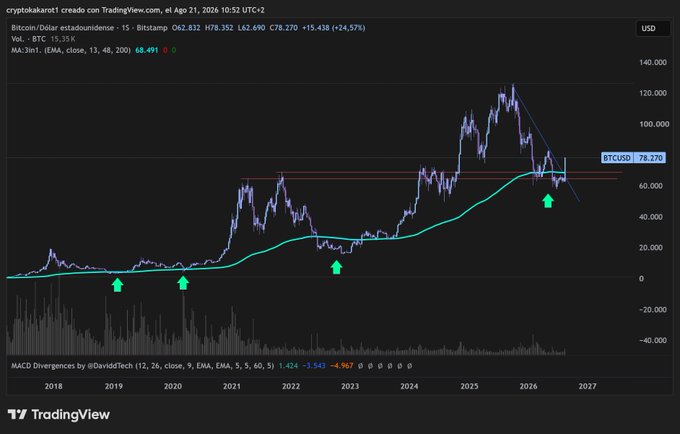Select the Bitcoin/Dólar estadounidense symbol title
680x434 pixels.
tap(62, 28)
